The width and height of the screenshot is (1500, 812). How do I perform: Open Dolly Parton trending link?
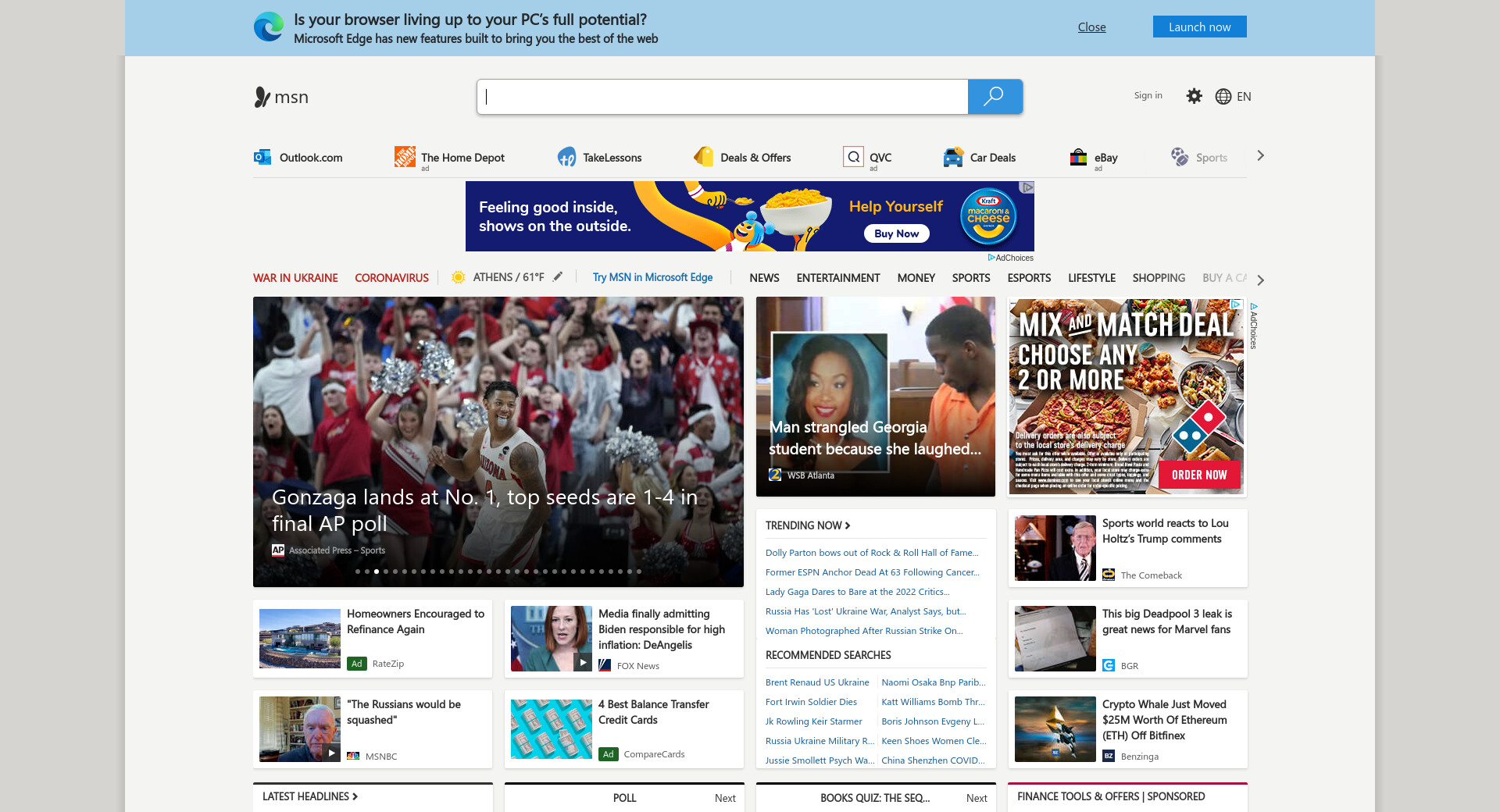coord(872,553)
